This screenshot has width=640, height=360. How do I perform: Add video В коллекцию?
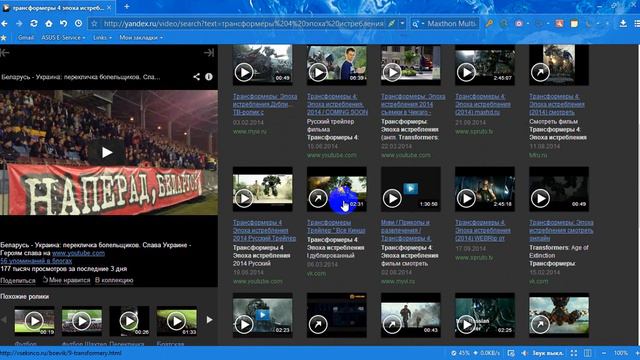pos(114,280)
